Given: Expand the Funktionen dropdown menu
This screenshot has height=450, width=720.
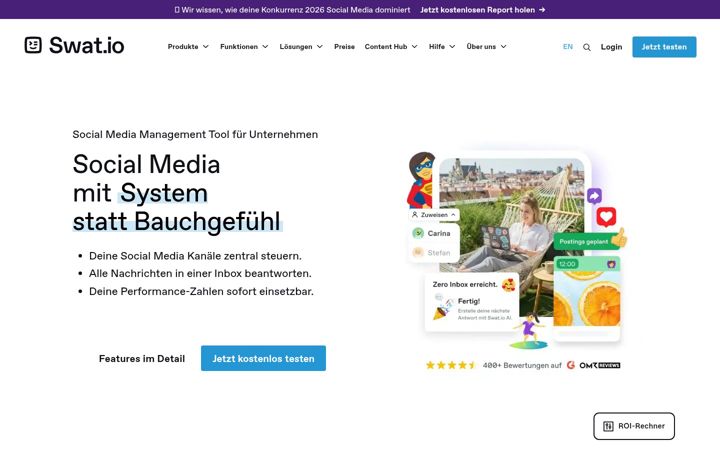Looking at the screenshot, I should coord(244,46).
